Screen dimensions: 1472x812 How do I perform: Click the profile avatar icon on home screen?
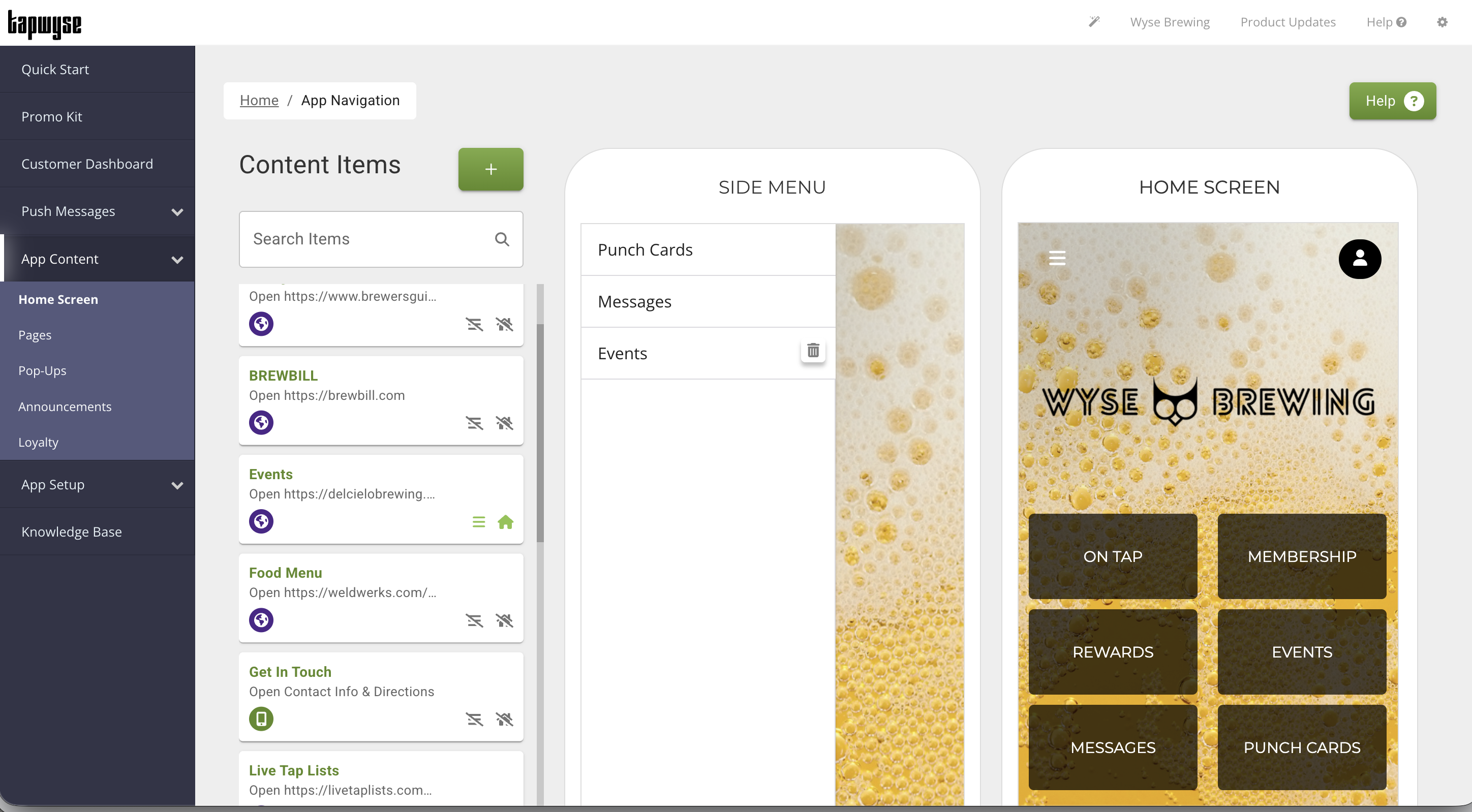(x=1360, y=259)
